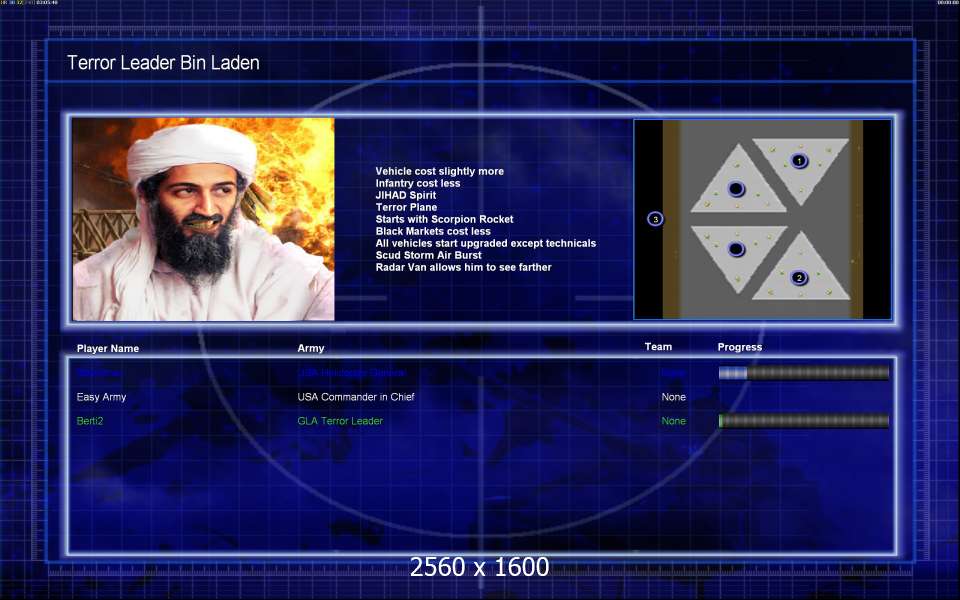The height and width of the screenshot is (600, 960).
Task: Click the Berti2 team value 'None'
Action: pyautogui.click(x=673, y=421)
